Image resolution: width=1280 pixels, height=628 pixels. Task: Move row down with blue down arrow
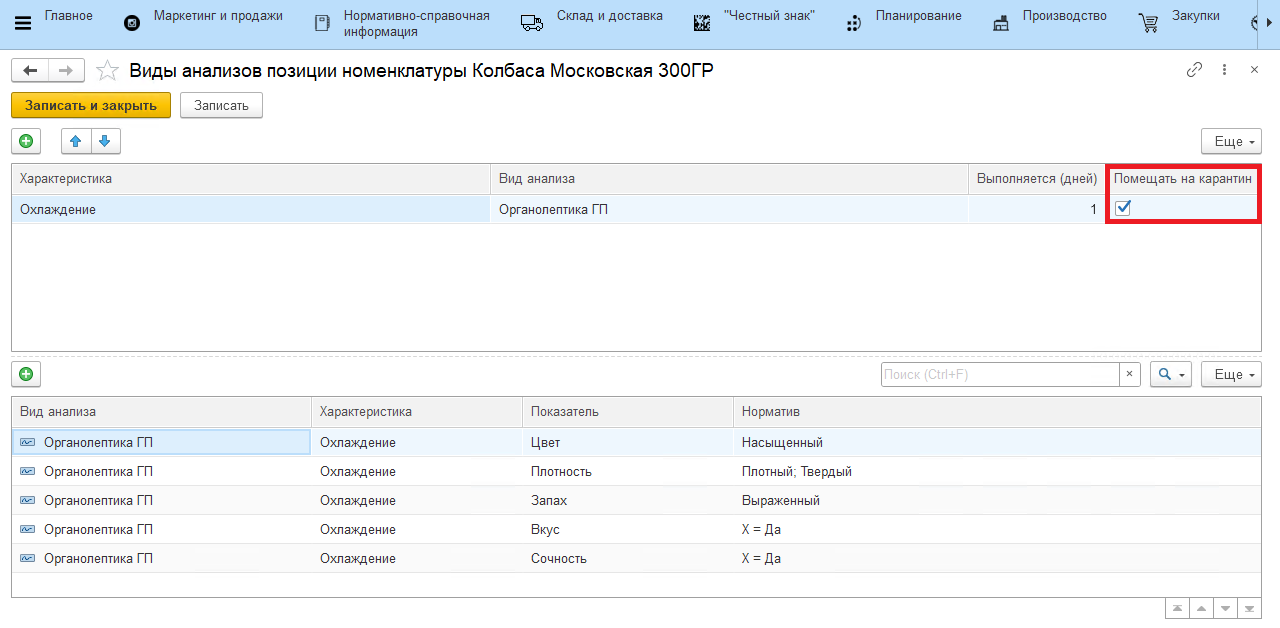point(105,141)
